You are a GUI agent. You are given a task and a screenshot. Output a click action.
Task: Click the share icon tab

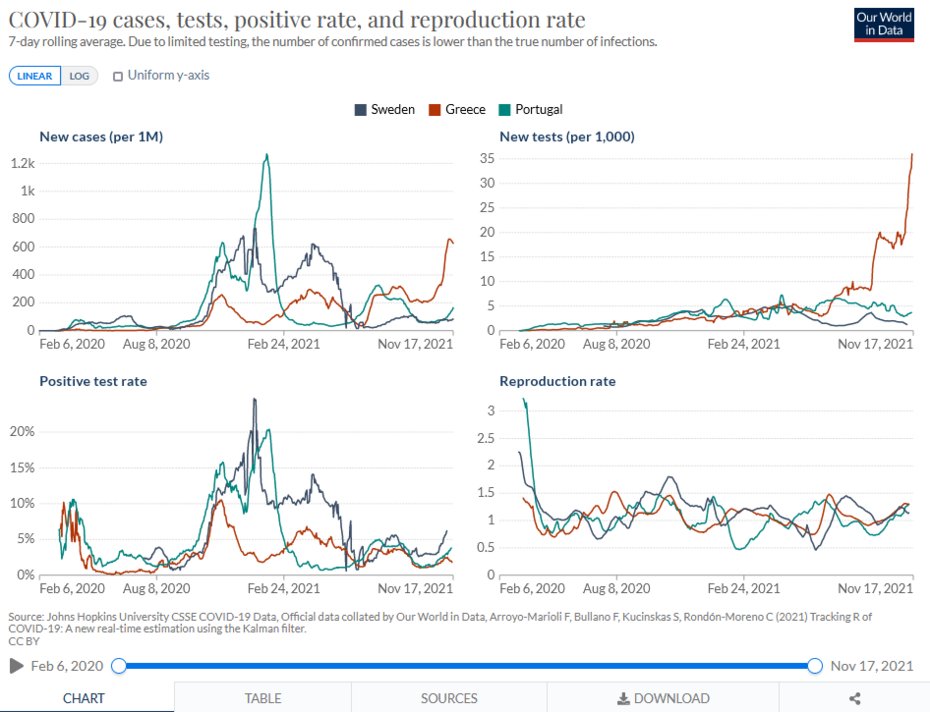pos(854,699)
